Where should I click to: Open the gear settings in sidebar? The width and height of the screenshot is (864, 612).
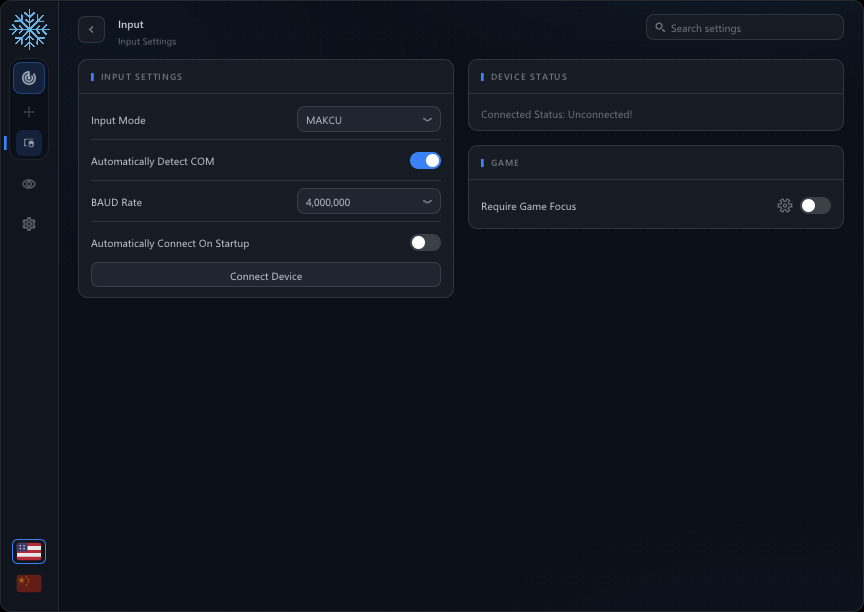tap(29, 224)
